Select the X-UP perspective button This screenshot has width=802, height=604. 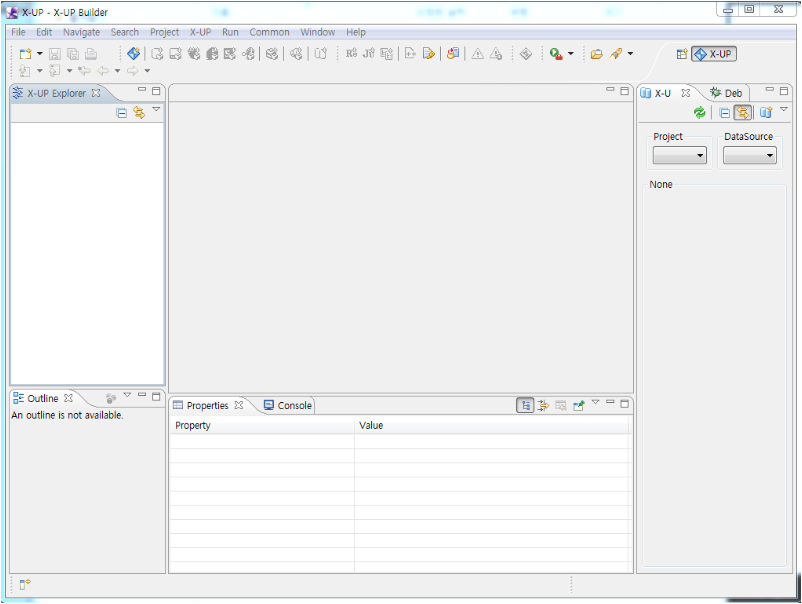click(714, 54)
